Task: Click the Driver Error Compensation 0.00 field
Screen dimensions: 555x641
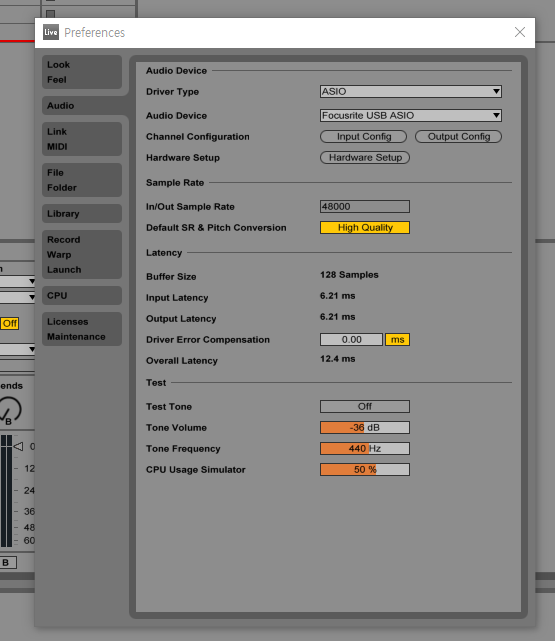Action: (351, 339)
